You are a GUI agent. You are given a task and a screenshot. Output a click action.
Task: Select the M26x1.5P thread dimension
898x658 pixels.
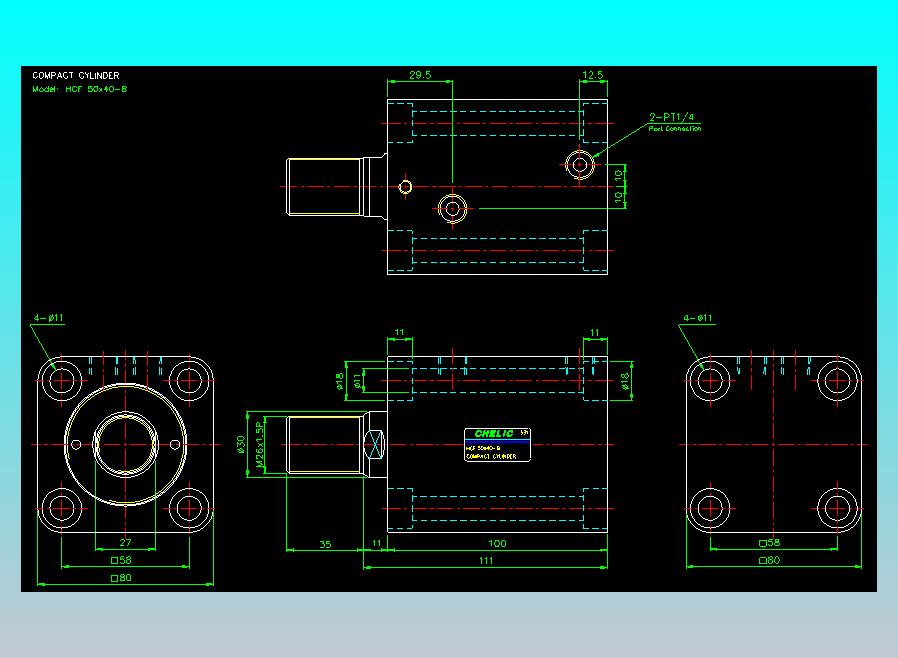[x=259, y=445]
